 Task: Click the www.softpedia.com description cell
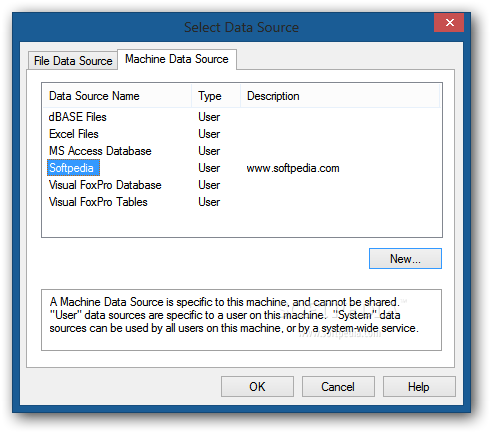[x=293, y=168]
